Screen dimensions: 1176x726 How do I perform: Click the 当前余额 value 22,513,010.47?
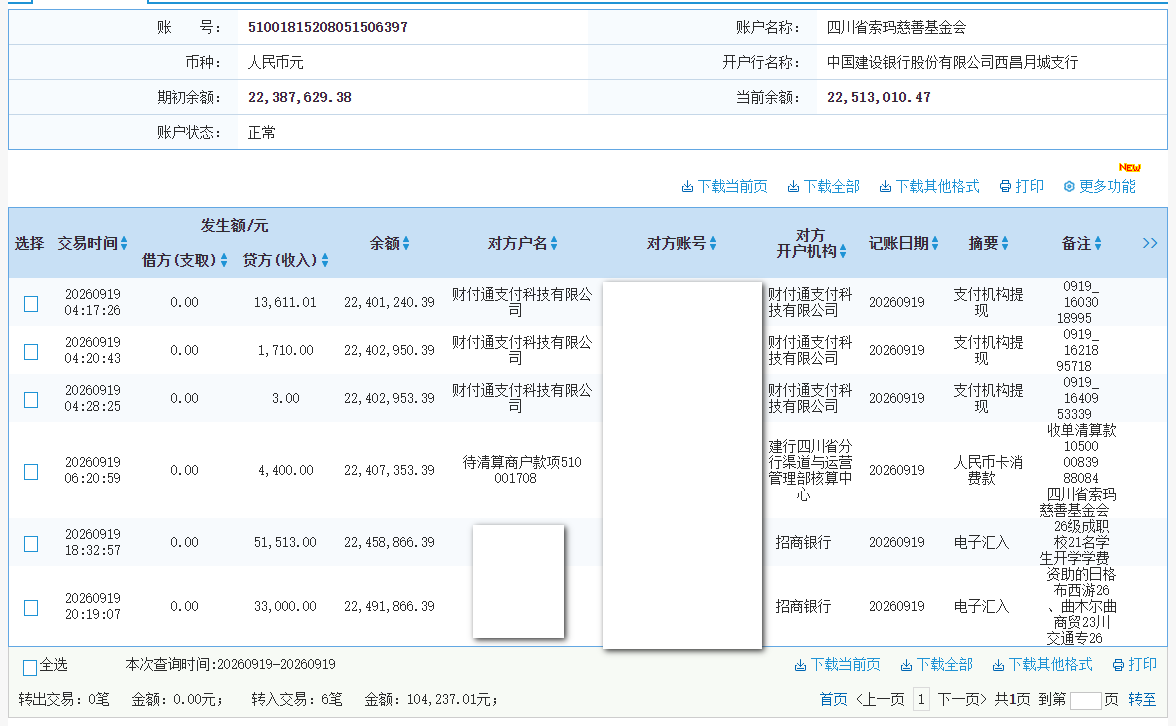point(878,97)
